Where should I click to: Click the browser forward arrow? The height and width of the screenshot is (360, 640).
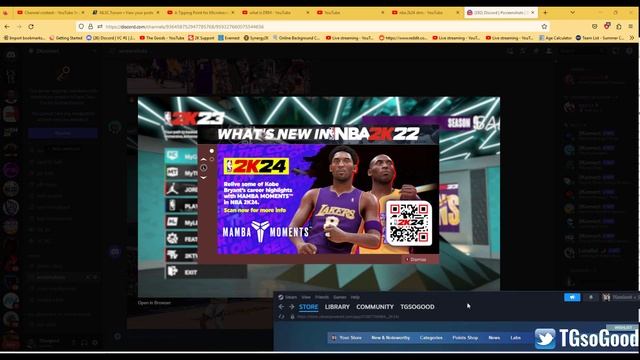click(x=19, y=27)
